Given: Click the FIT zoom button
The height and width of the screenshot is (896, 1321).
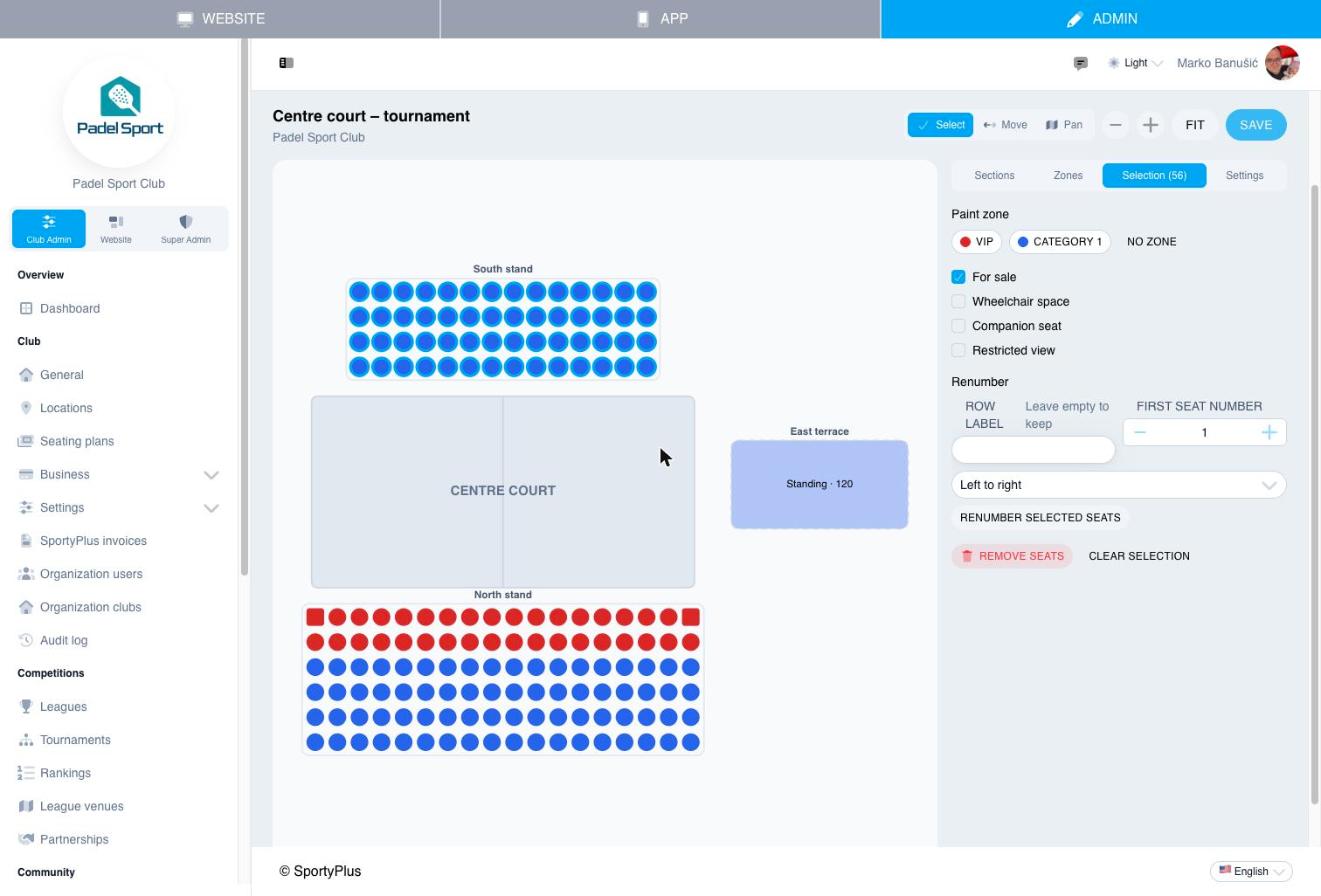Looking at the screenshot, I should (1195, 125).
